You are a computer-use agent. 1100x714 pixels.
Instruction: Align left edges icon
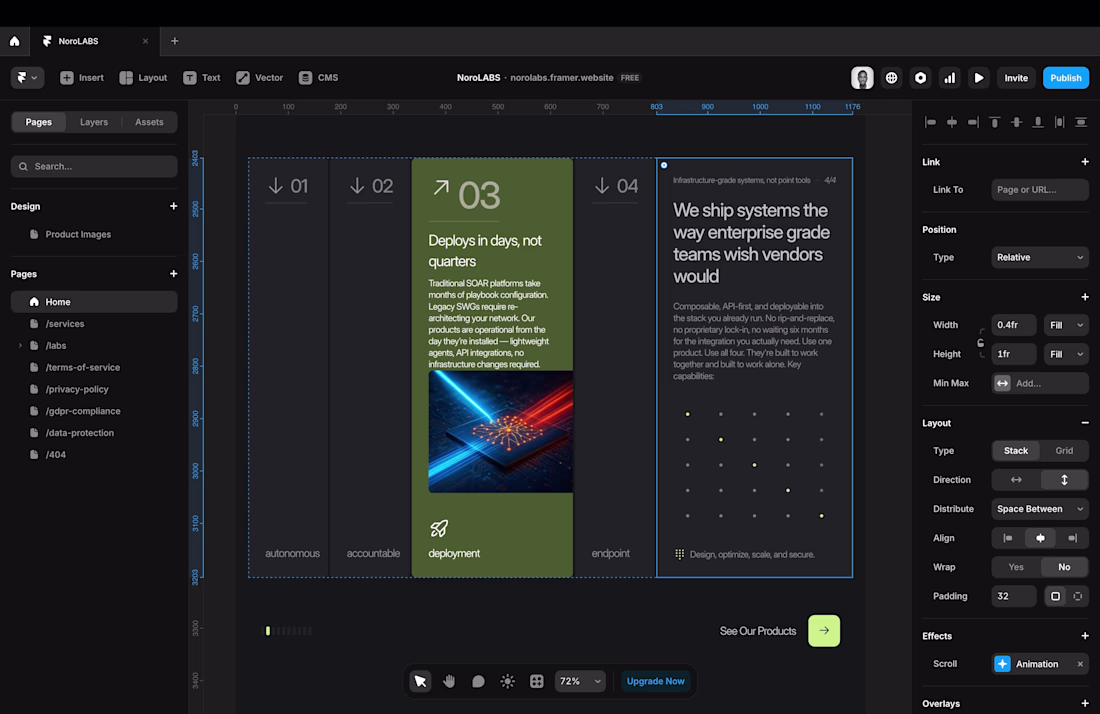pyautogui.click(x=930, y=122)
